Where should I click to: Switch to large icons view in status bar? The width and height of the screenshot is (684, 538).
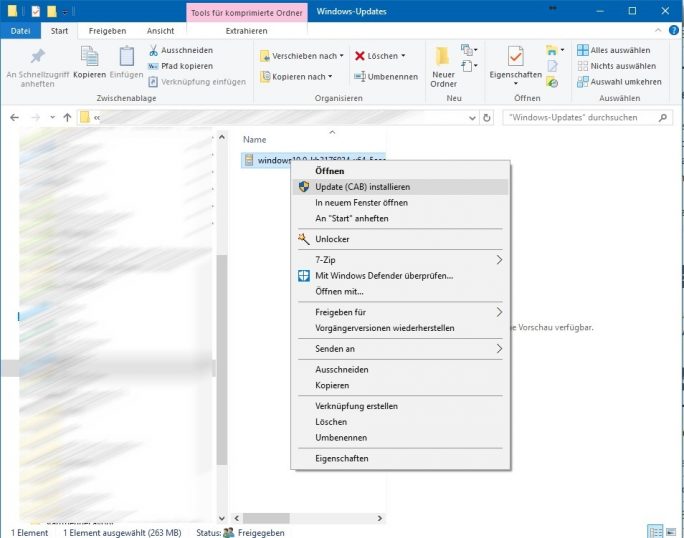(x=671, y=531)
